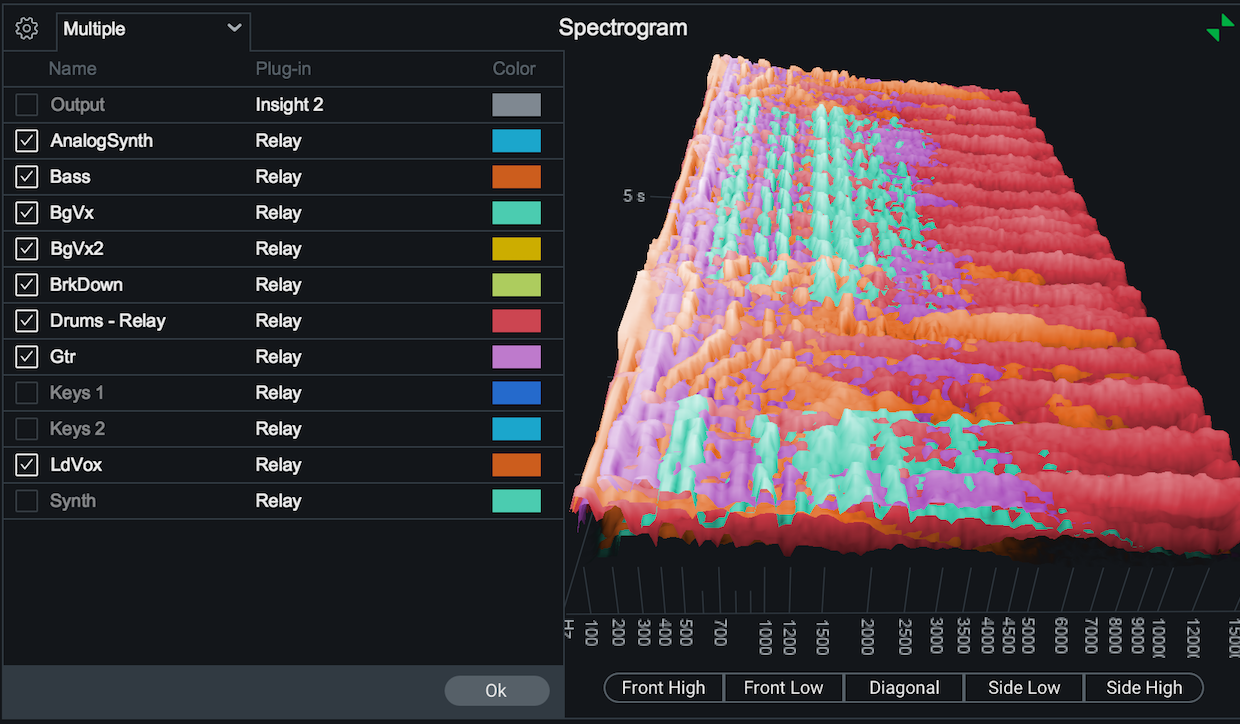Click the LdVox orange color swatch

pyautogui.click(x=516, y=465)
